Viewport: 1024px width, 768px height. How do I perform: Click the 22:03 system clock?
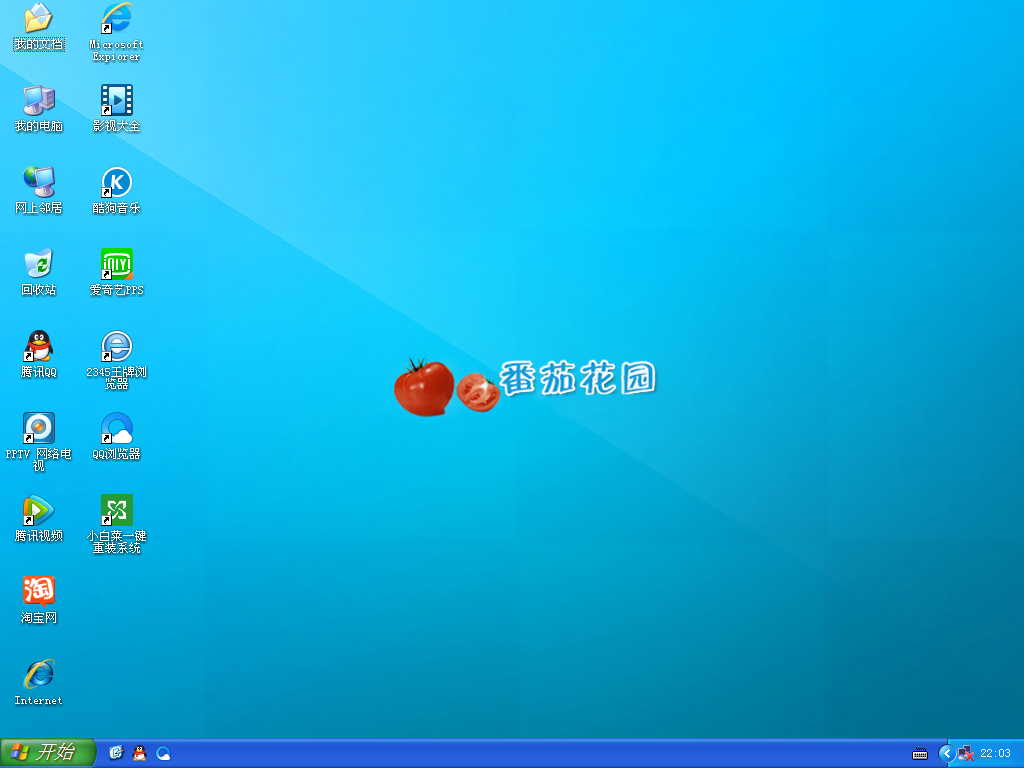pyautogui.click(x=995, y=754)
